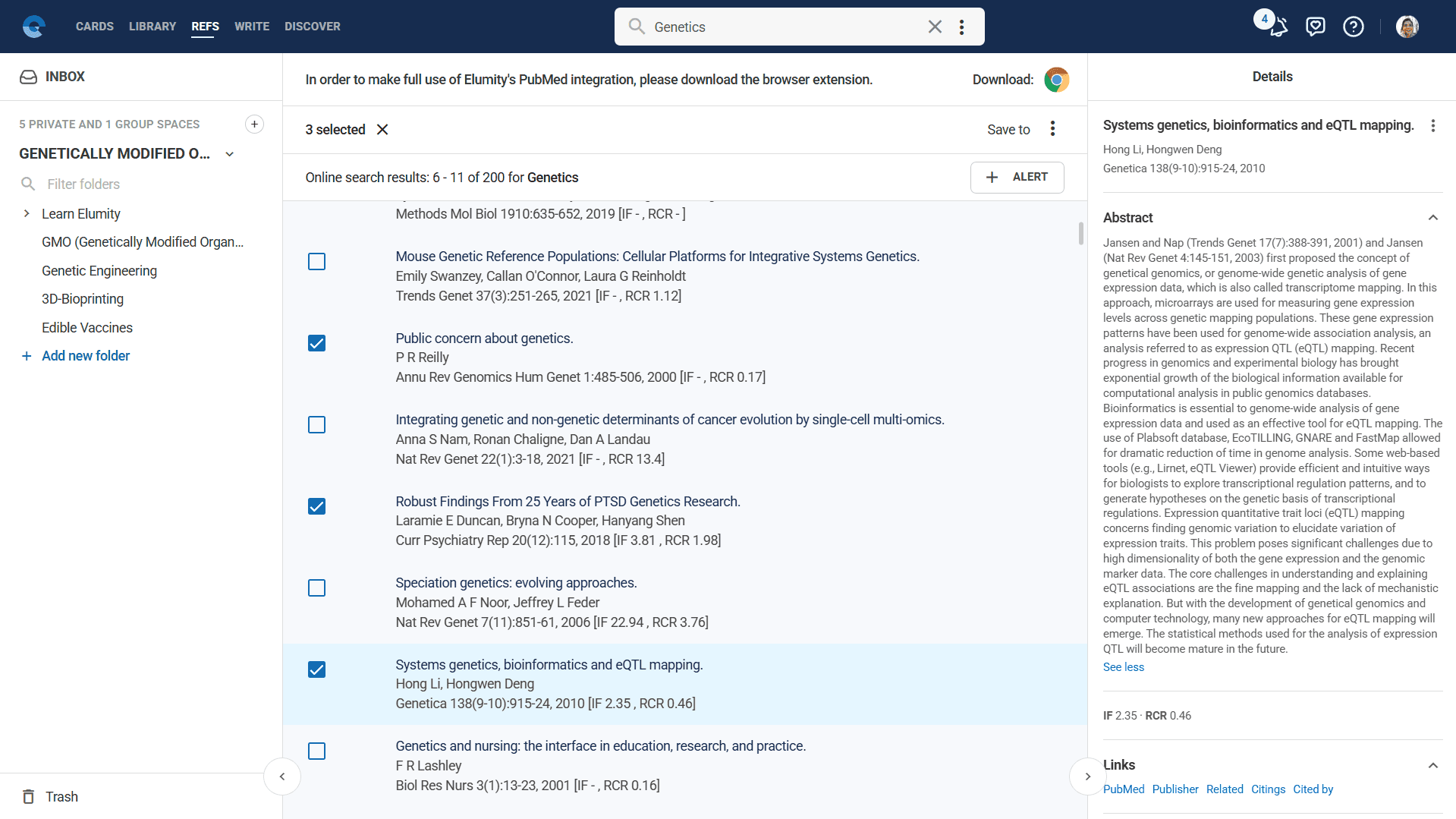Uncheck Public concern about genetics
Image resolution: width=1456 pixels, height=819 pixels.
tap(316, 343)
